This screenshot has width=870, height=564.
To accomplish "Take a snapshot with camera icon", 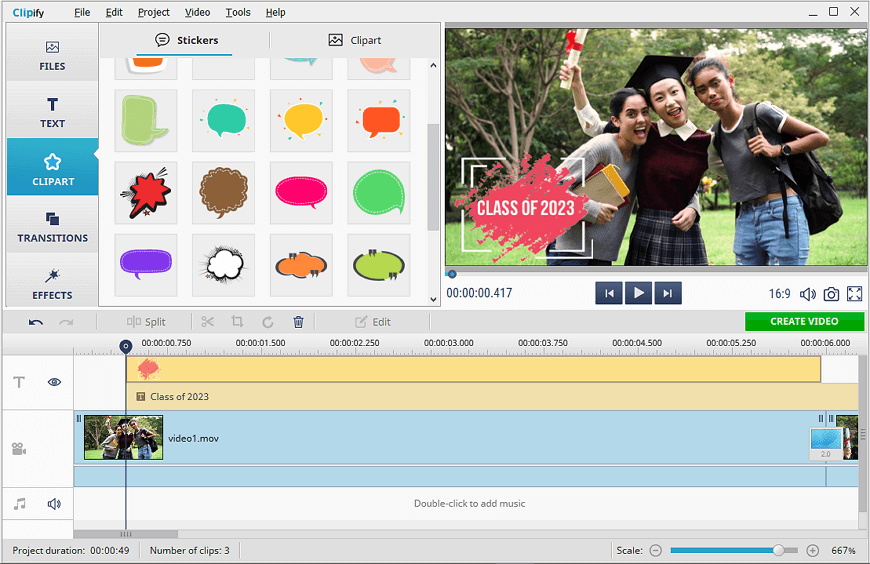I will 831,294.
